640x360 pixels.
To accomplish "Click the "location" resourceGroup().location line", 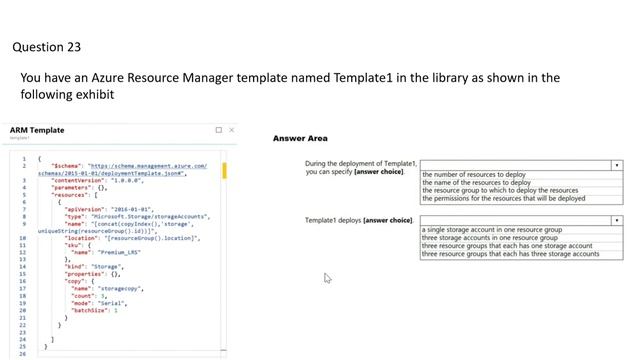I will (x=132, y=238).
